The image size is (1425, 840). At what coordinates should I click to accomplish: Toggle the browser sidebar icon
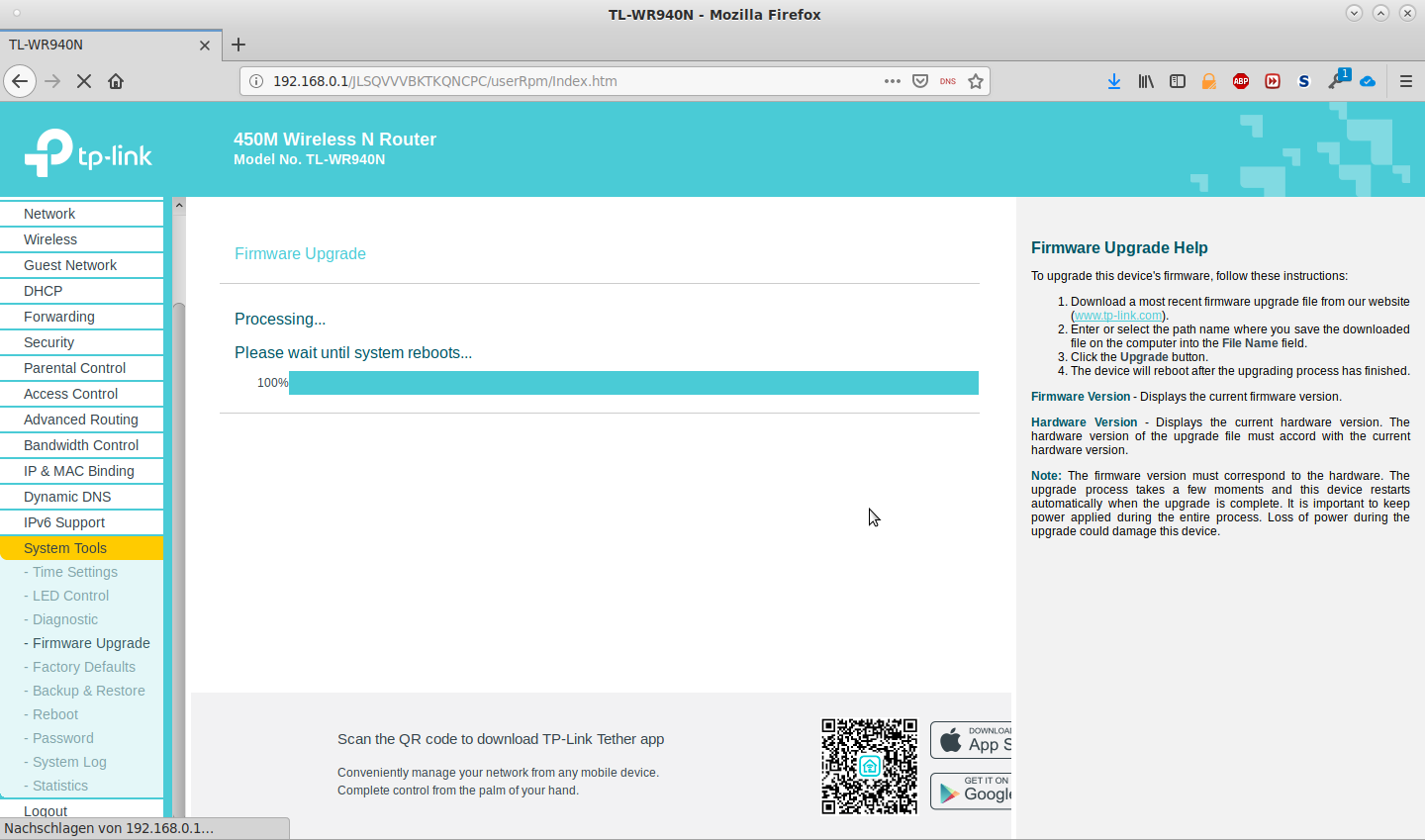click(x=1177, y=81)
